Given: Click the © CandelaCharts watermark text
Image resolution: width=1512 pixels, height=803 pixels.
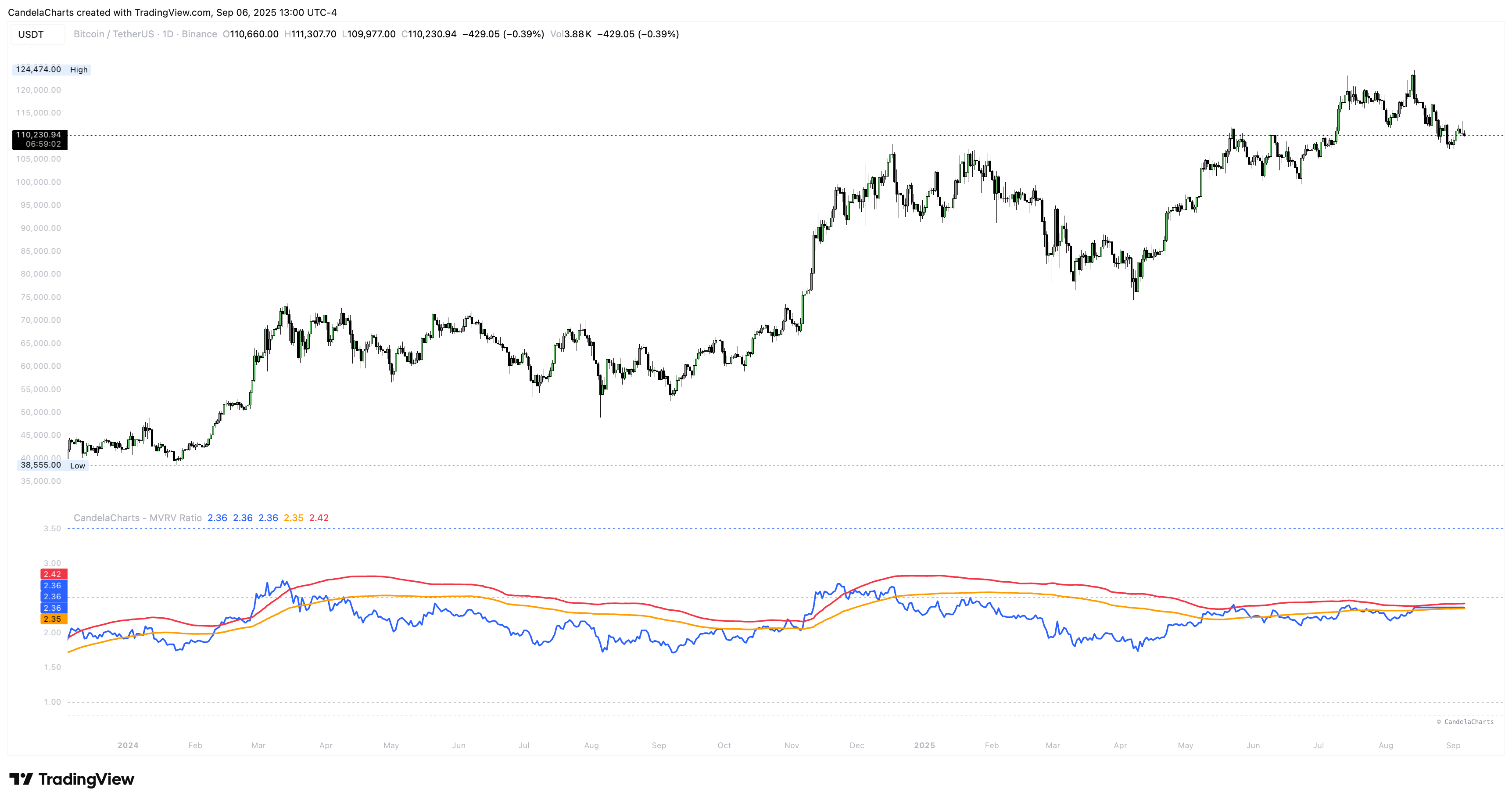Looking at the screenshot, I should click(1465, 721).
